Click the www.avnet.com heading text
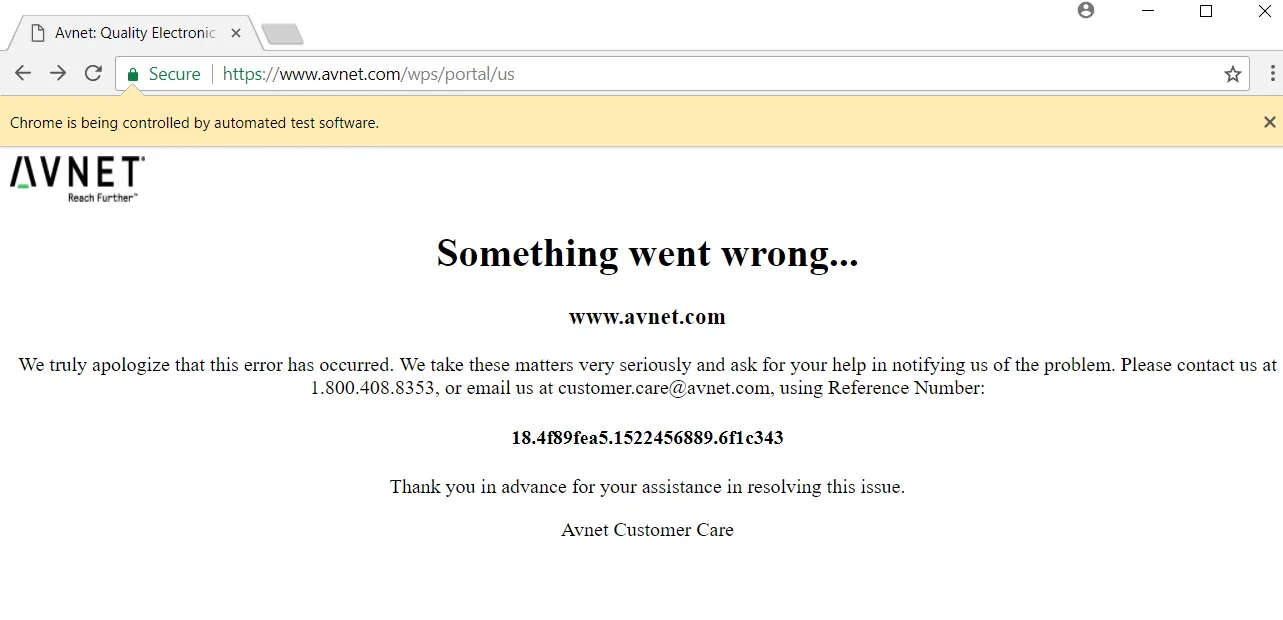 click(x=647, y=317)
